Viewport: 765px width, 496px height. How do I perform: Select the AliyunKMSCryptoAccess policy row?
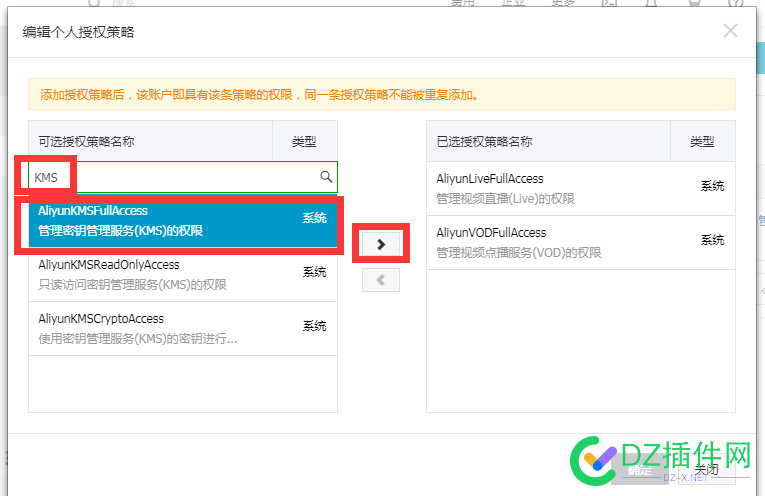click(183, 329)
